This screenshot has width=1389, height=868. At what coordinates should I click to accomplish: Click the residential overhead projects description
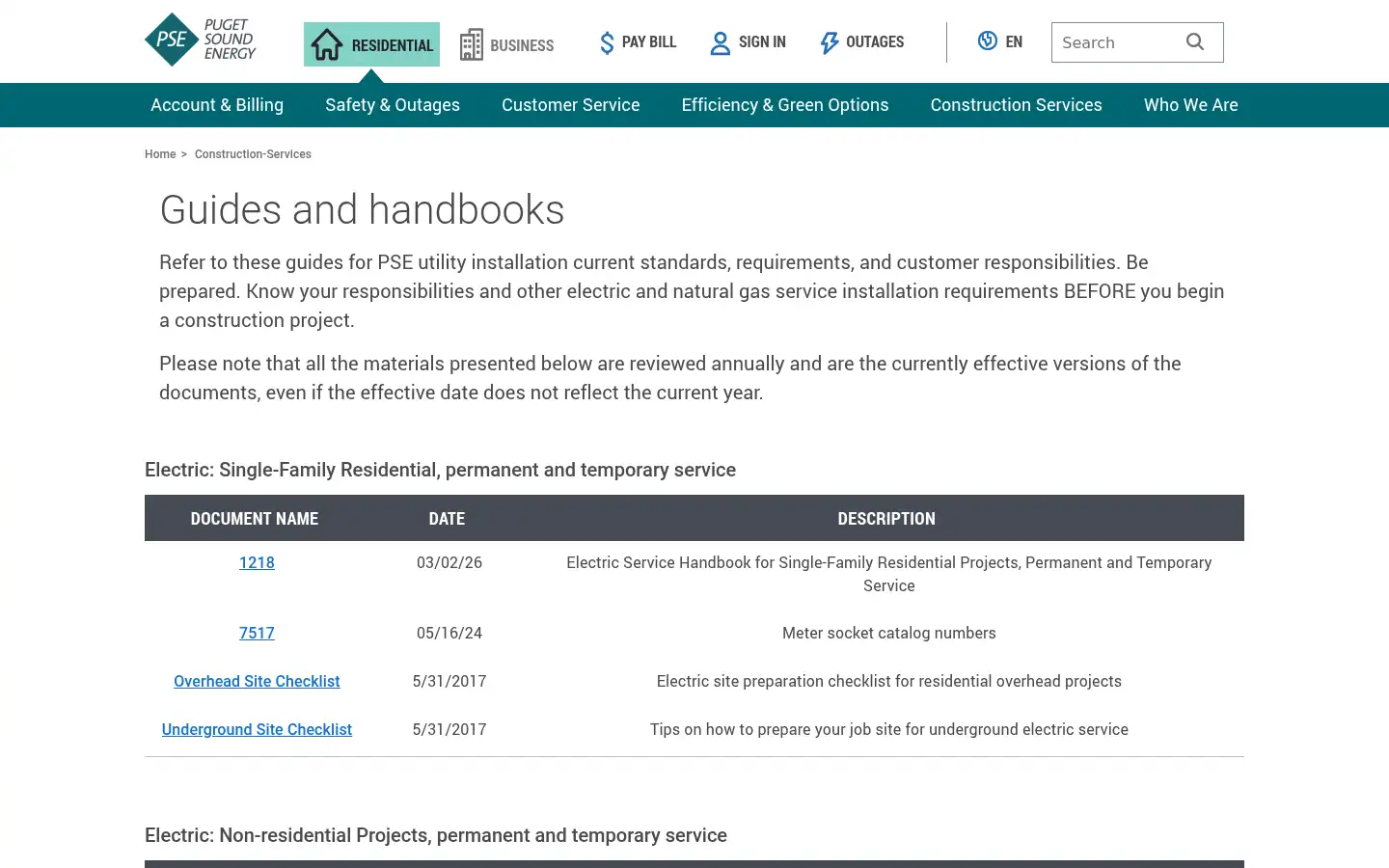click(889, 682)
